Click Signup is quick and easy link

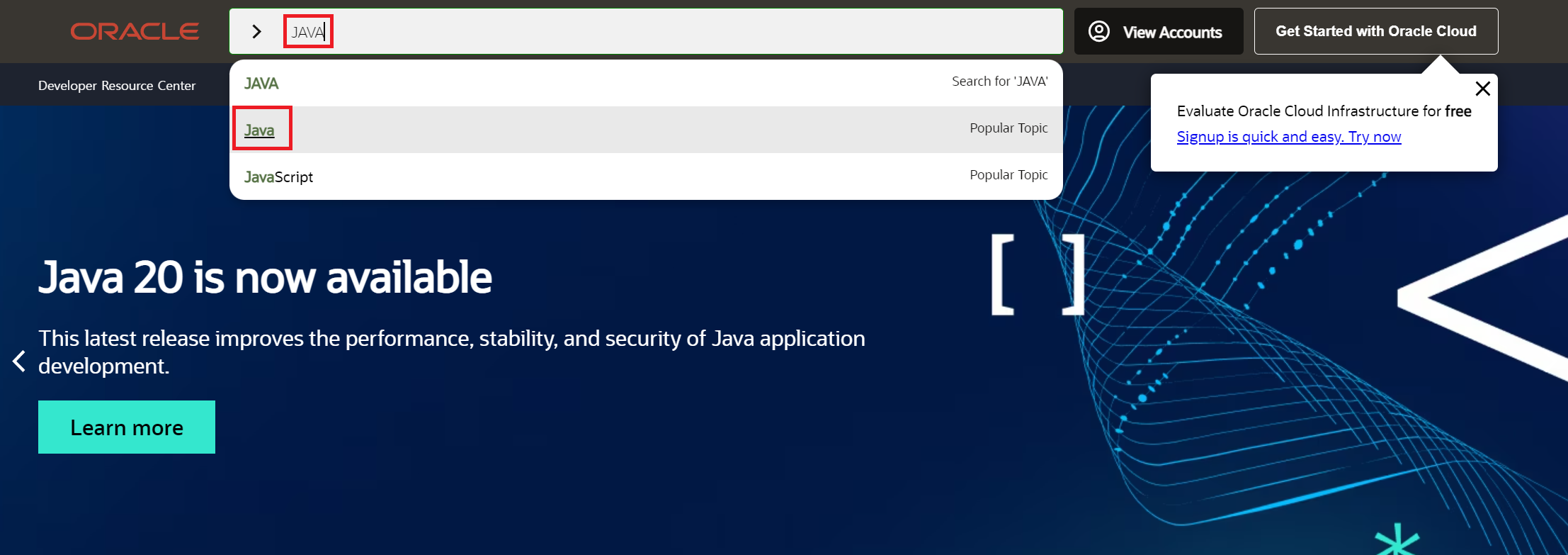point(1289,136)
